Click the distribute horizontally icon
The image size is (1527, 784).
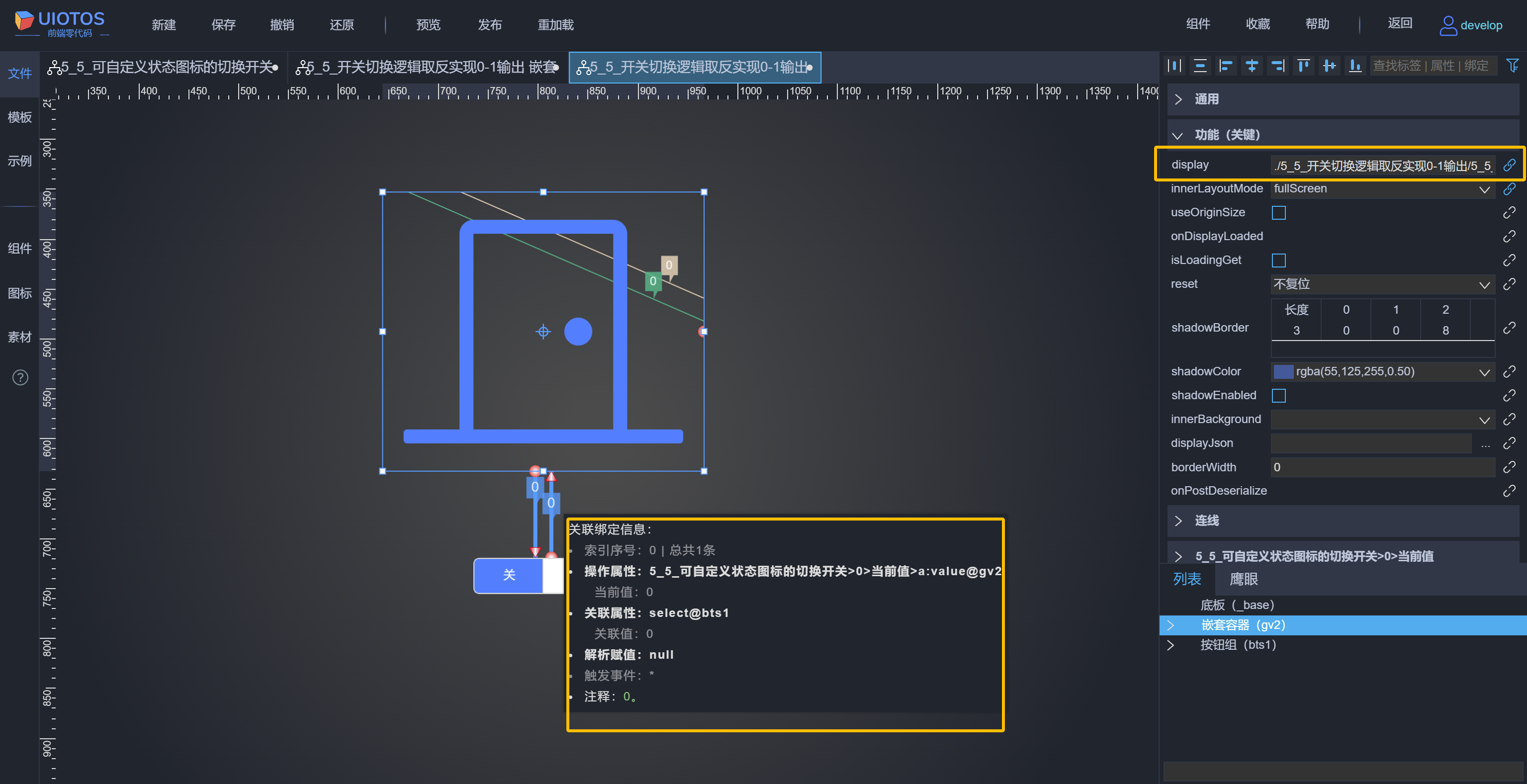tap(1173, 66)
